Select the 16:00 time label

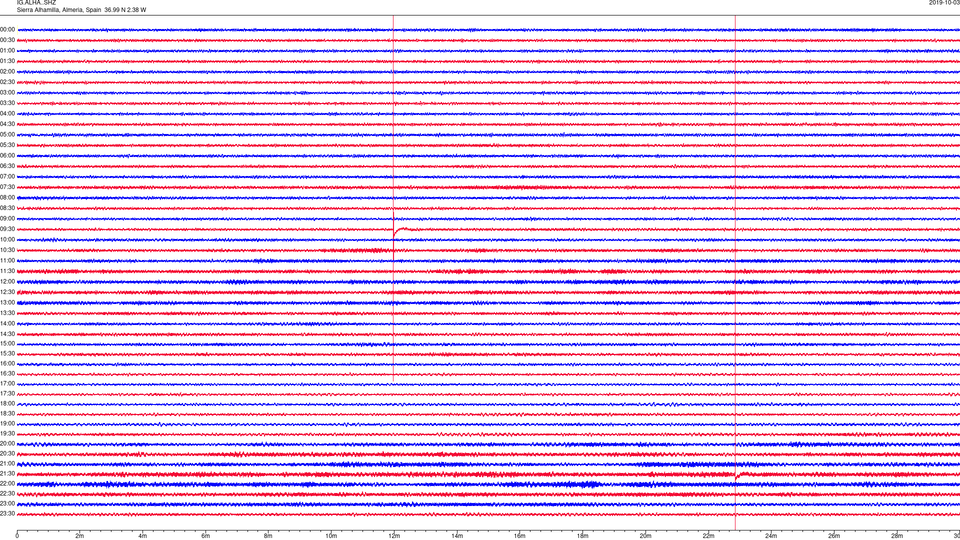point(7,364)
